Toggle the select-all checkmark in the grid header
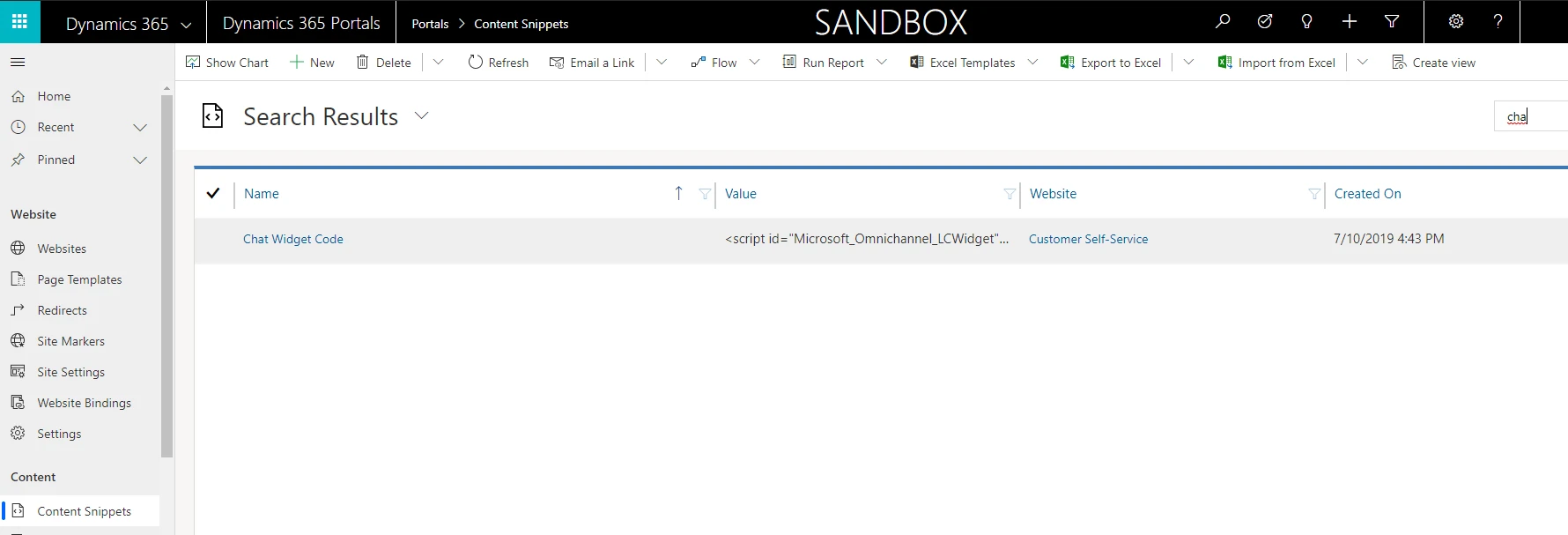This screenshot has height=535, width=1568. (213, 193)
